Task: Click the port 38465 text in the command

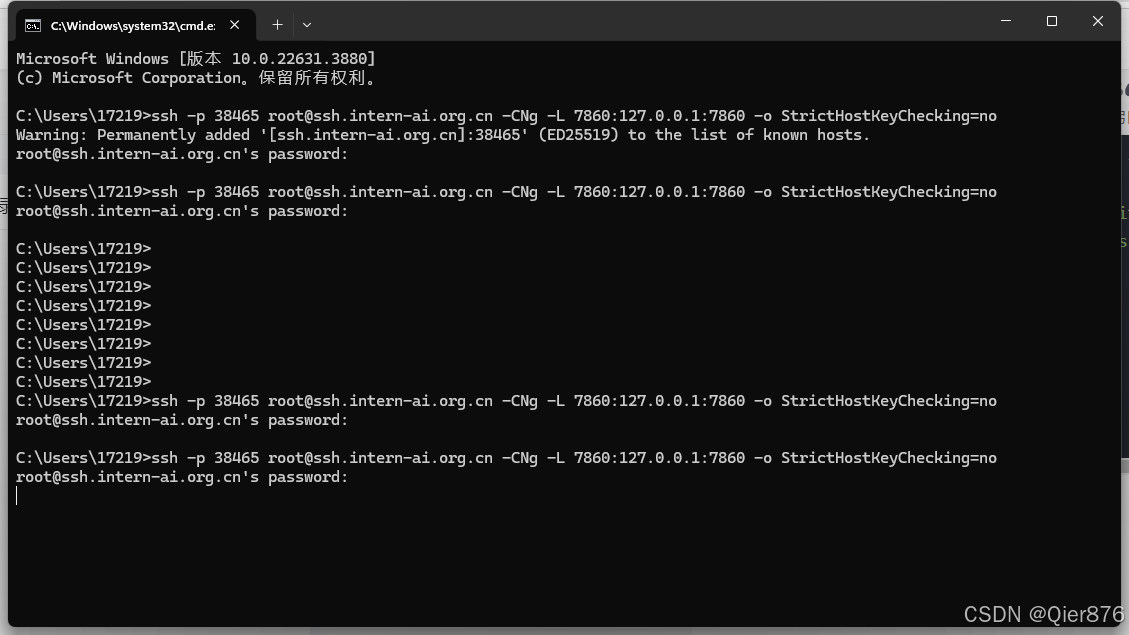Action: (x=237, y=115)
